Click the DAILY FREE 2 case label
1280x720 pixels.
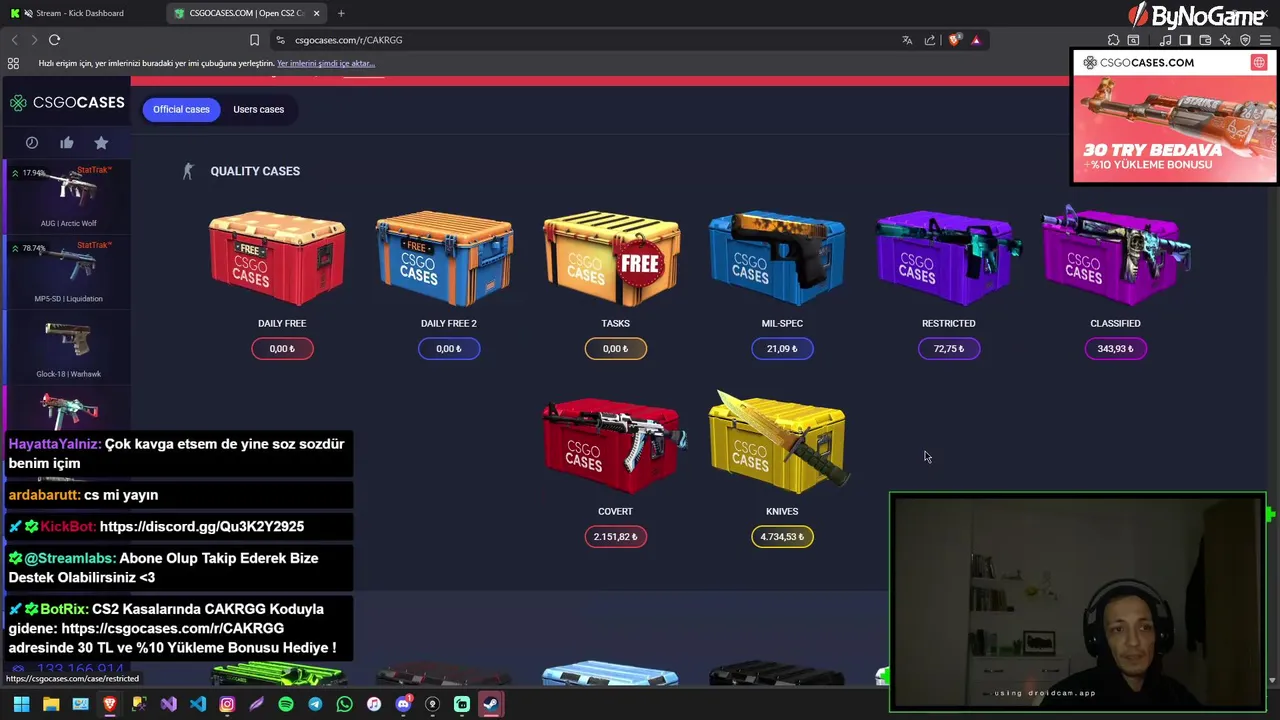click(448, 323)
